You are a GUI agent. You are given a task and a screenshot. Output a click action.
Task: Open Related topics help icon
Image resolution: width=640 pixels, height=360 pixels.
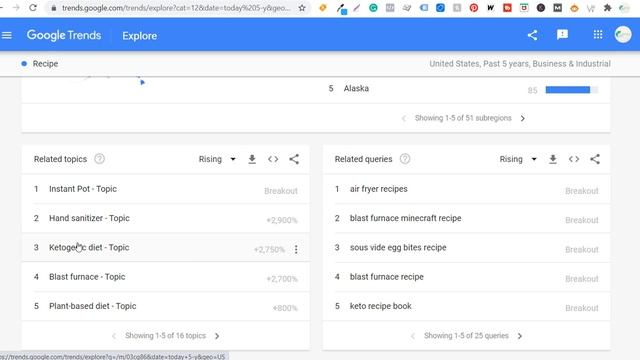pyautogui.click(x=99, y=159)
